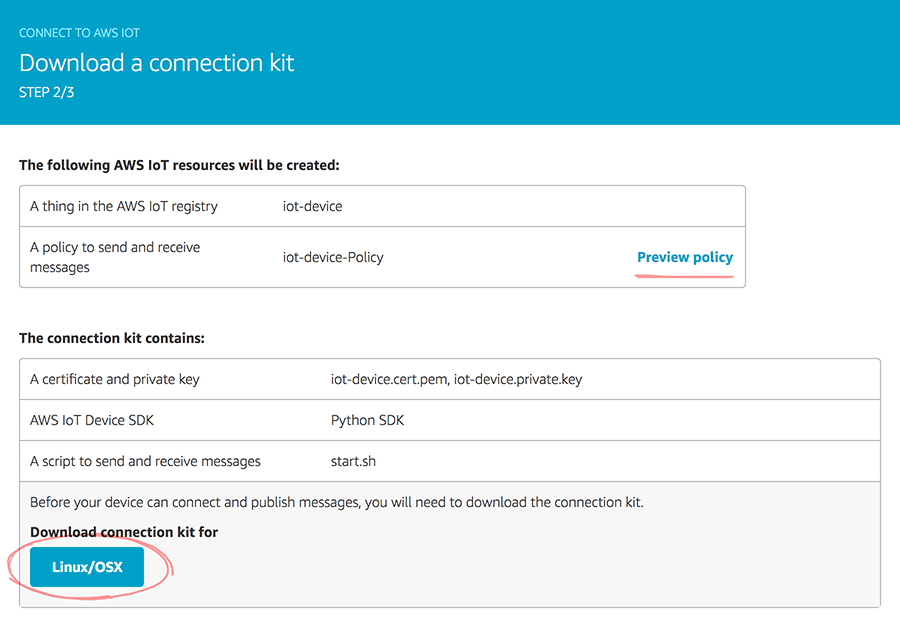
Task: Click the 'STEP 2/3' indicator
Action: tap(46, 92)
